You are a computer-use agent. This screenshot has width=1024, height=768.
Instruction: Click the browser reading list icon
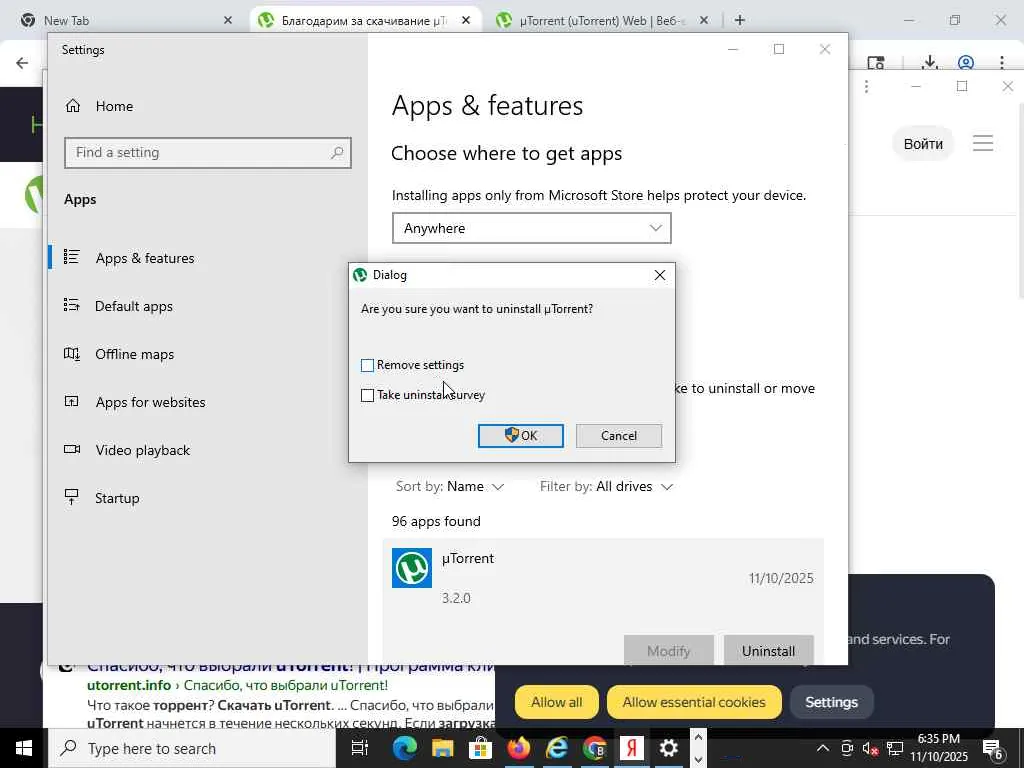(876, 63)
